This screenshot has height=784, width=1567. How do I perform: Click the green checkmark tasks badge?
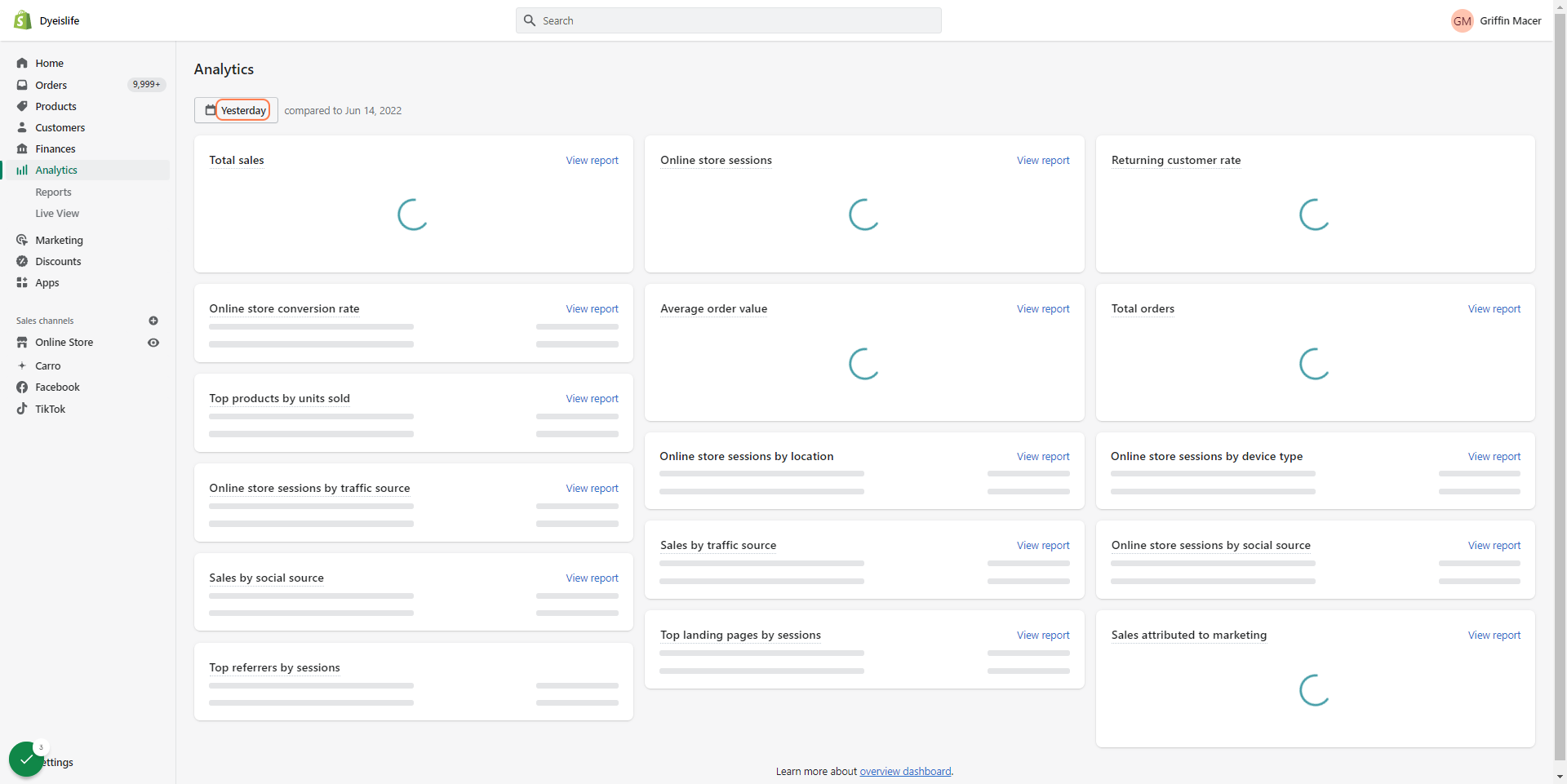[x=26, y=759]
